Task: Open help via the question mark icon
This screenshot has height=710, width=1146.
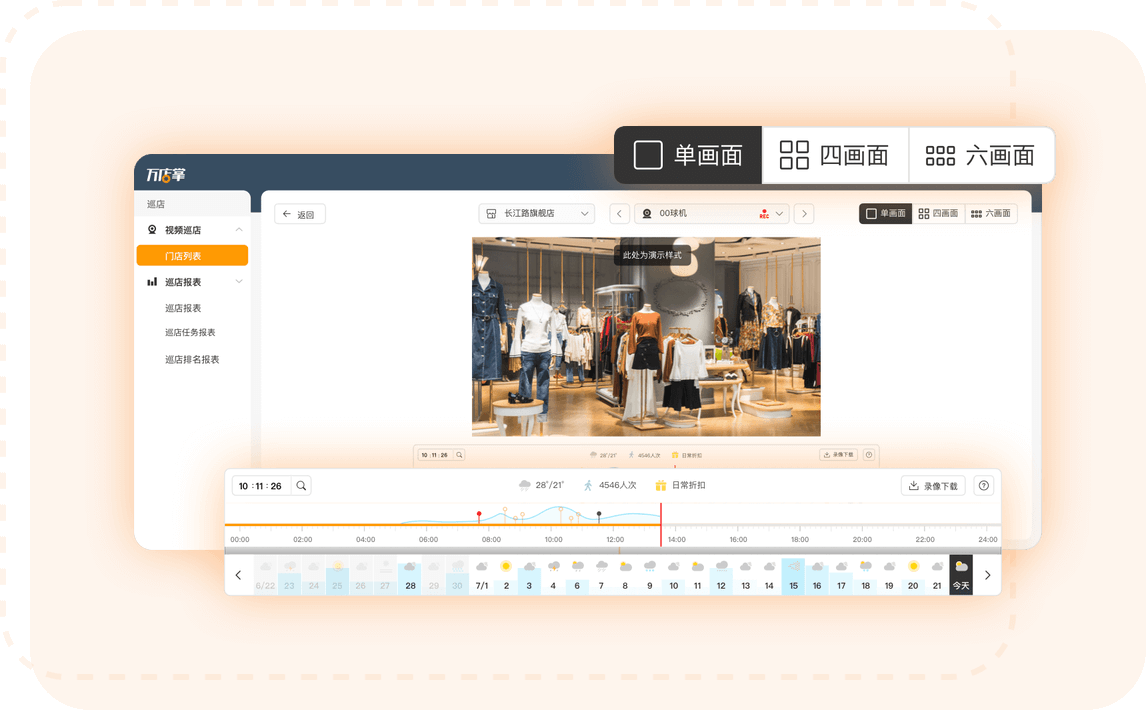Action: click(x=984, y=486)
